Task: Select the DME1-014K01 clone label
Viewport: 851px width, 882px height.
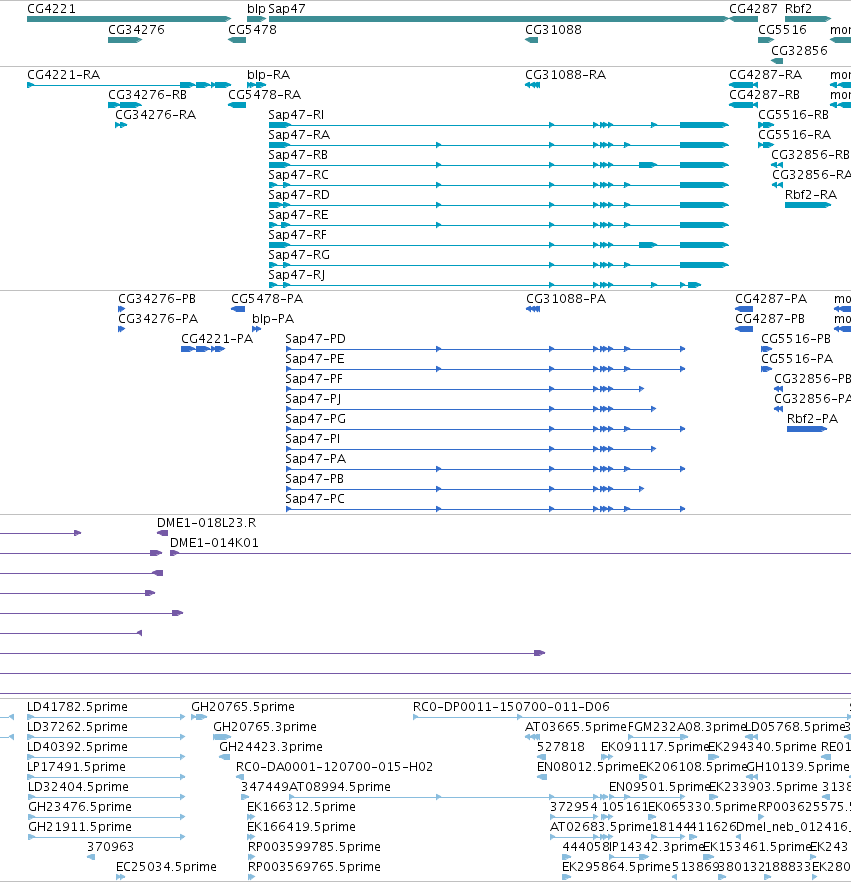Action: tap(214, 543)
